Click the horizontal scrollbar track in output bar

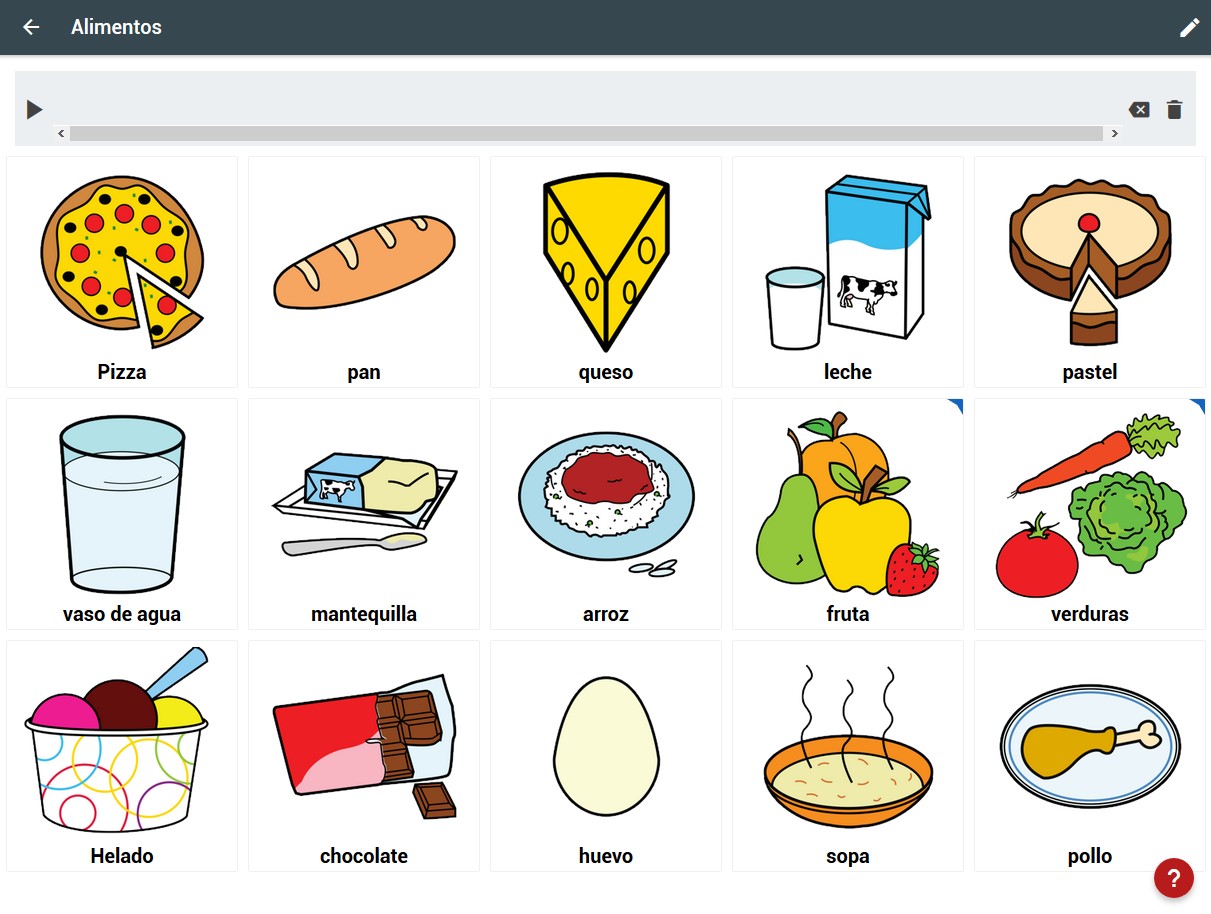pos(586,133)
